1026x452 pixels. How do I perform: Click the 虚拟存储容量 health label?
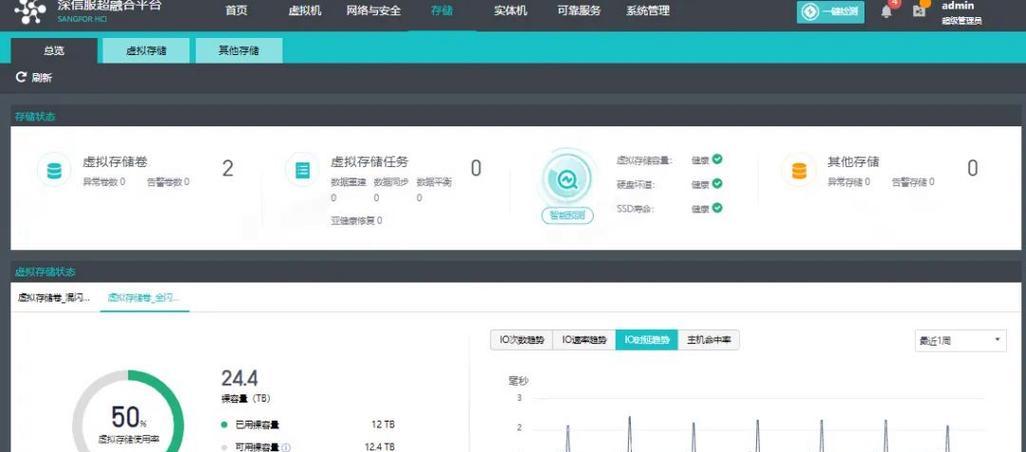pos(644,160)
